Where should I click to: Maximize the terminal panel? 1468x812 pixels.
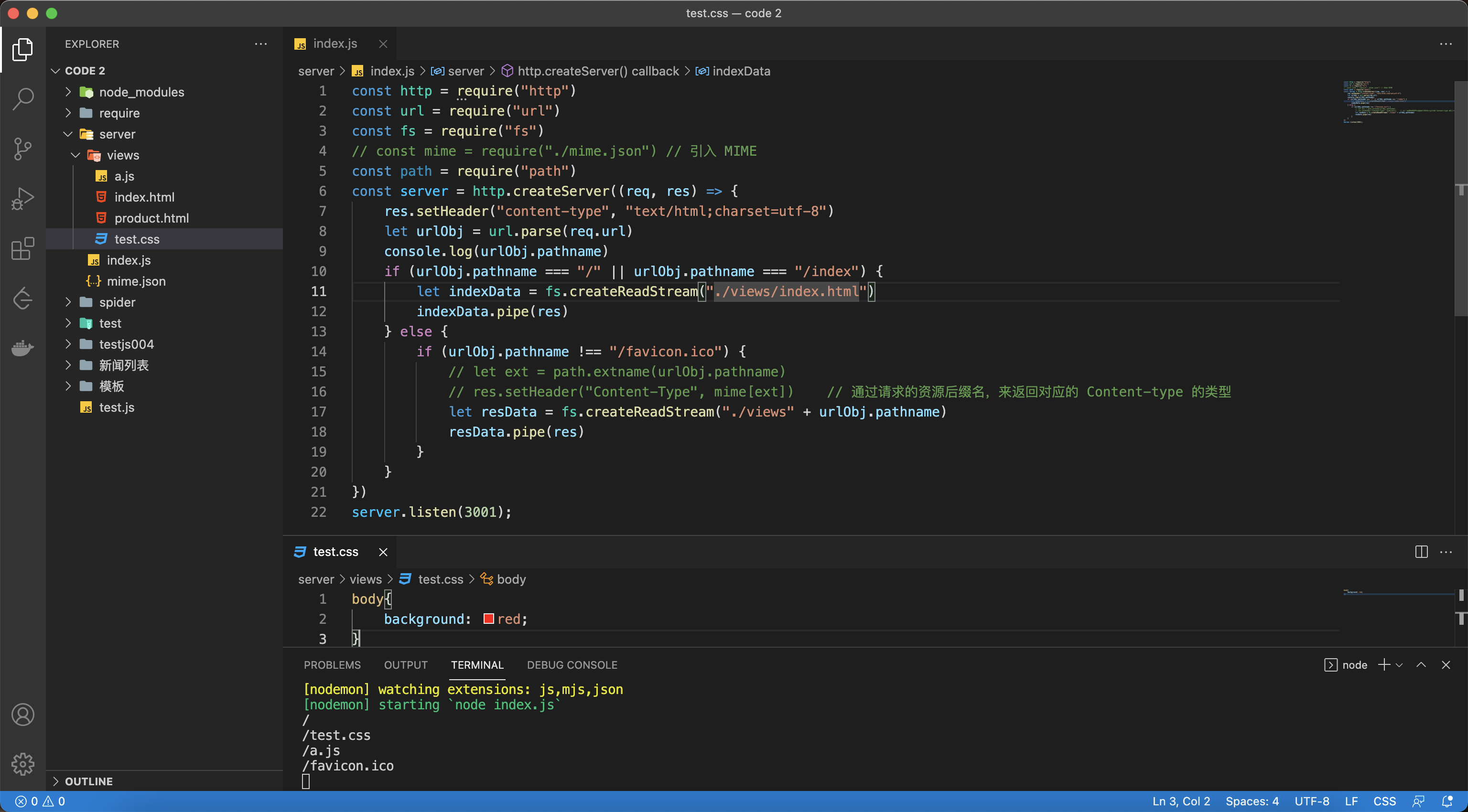tap(1421, 664)
